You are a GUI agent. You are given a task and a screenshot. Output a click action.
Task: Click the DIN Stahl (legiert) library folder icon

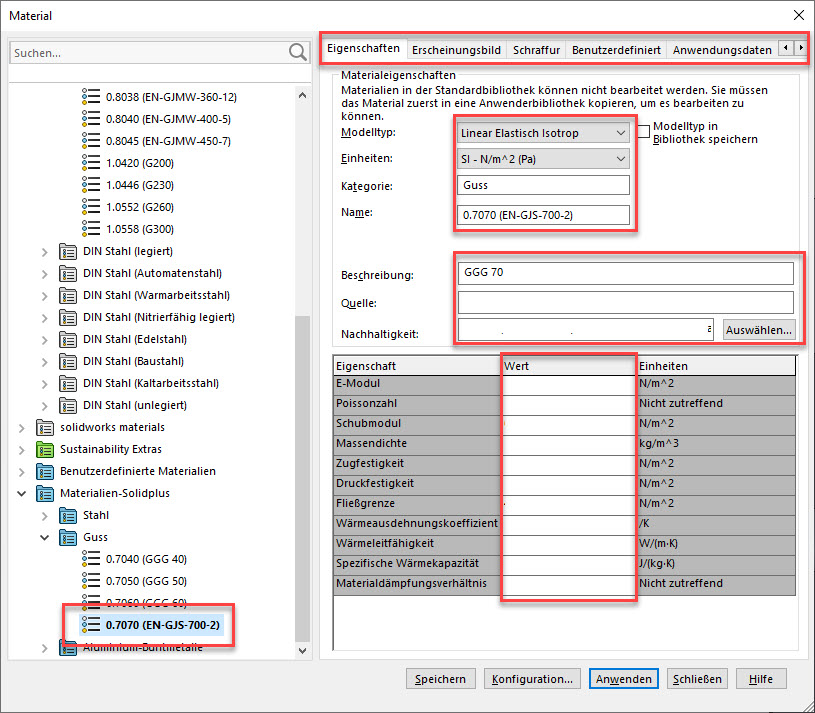pos(68,251)
